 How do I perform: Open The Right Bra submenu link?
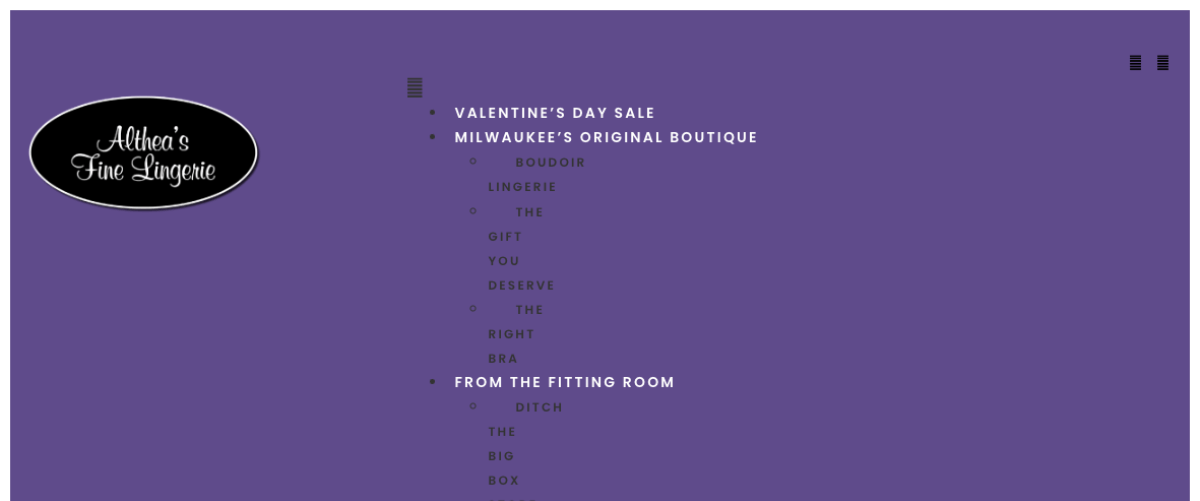click(529, 310)
